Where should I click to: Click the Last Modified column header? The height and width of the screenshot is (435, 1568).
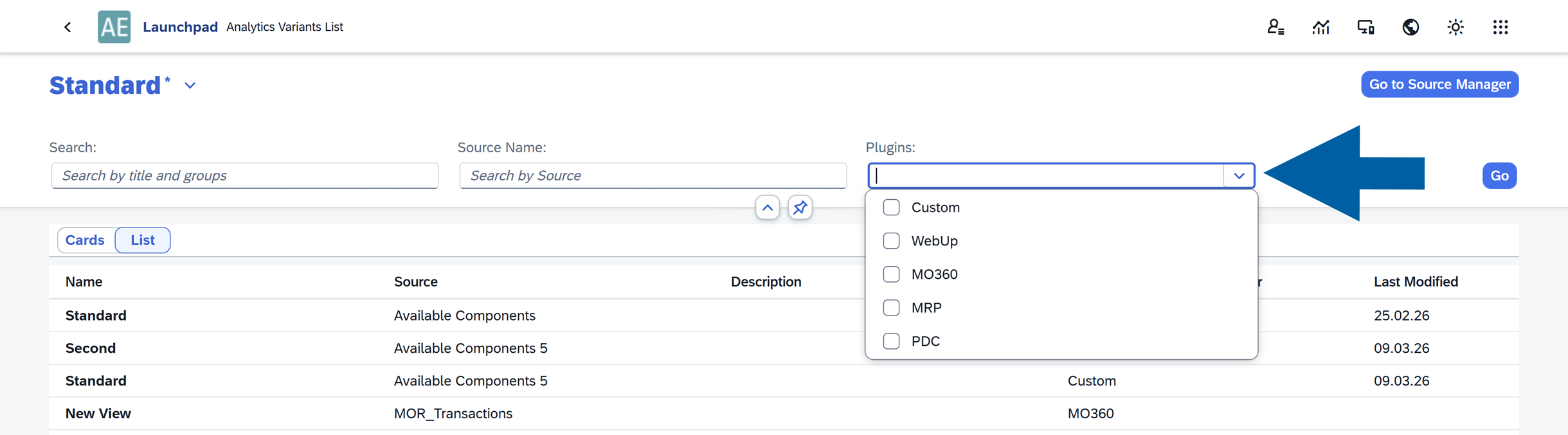pos(1416,281)
